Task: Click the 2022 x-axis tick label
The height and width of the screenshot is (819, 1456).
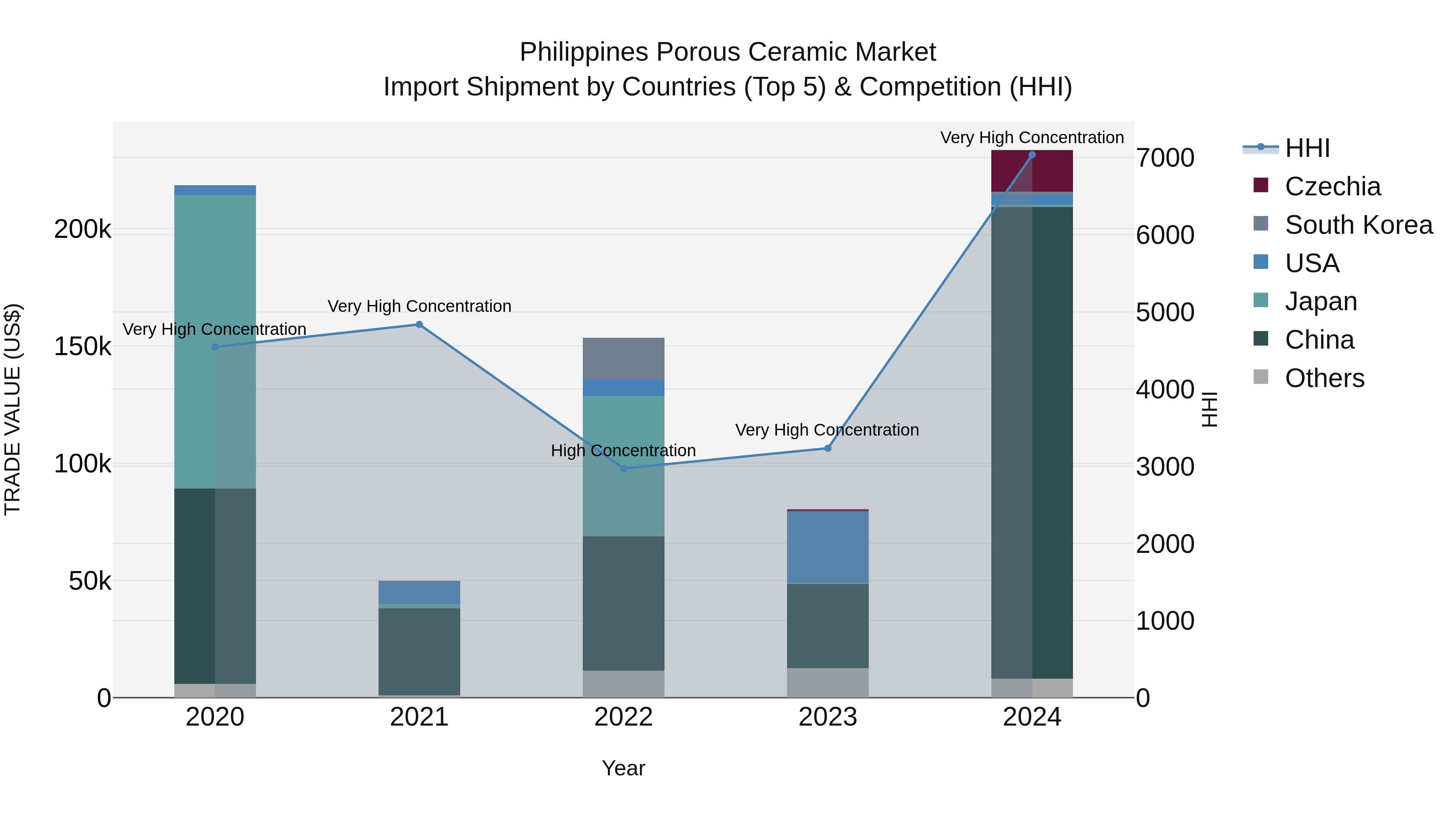Action: [x=623, y=717]
